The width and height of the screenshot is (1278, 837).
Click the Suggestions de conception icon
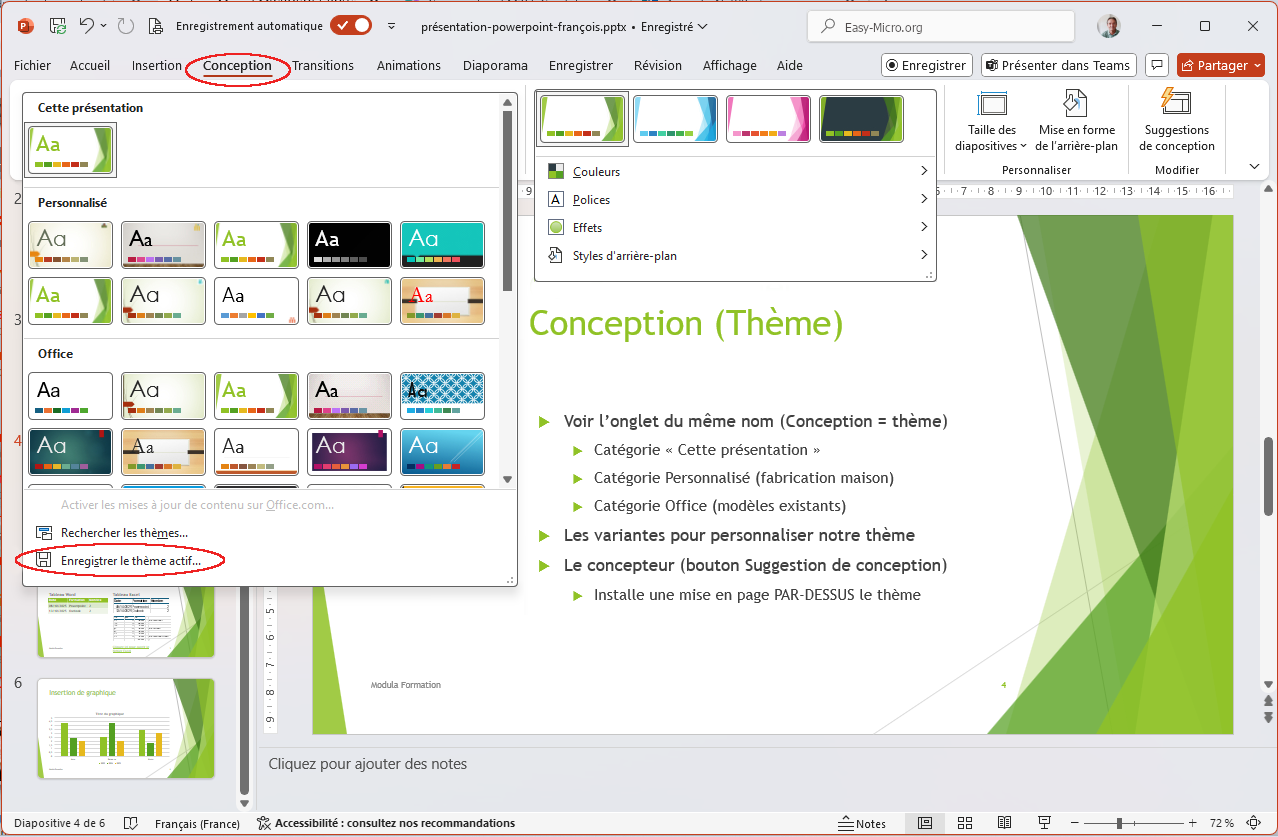(x=1176, y=120)
